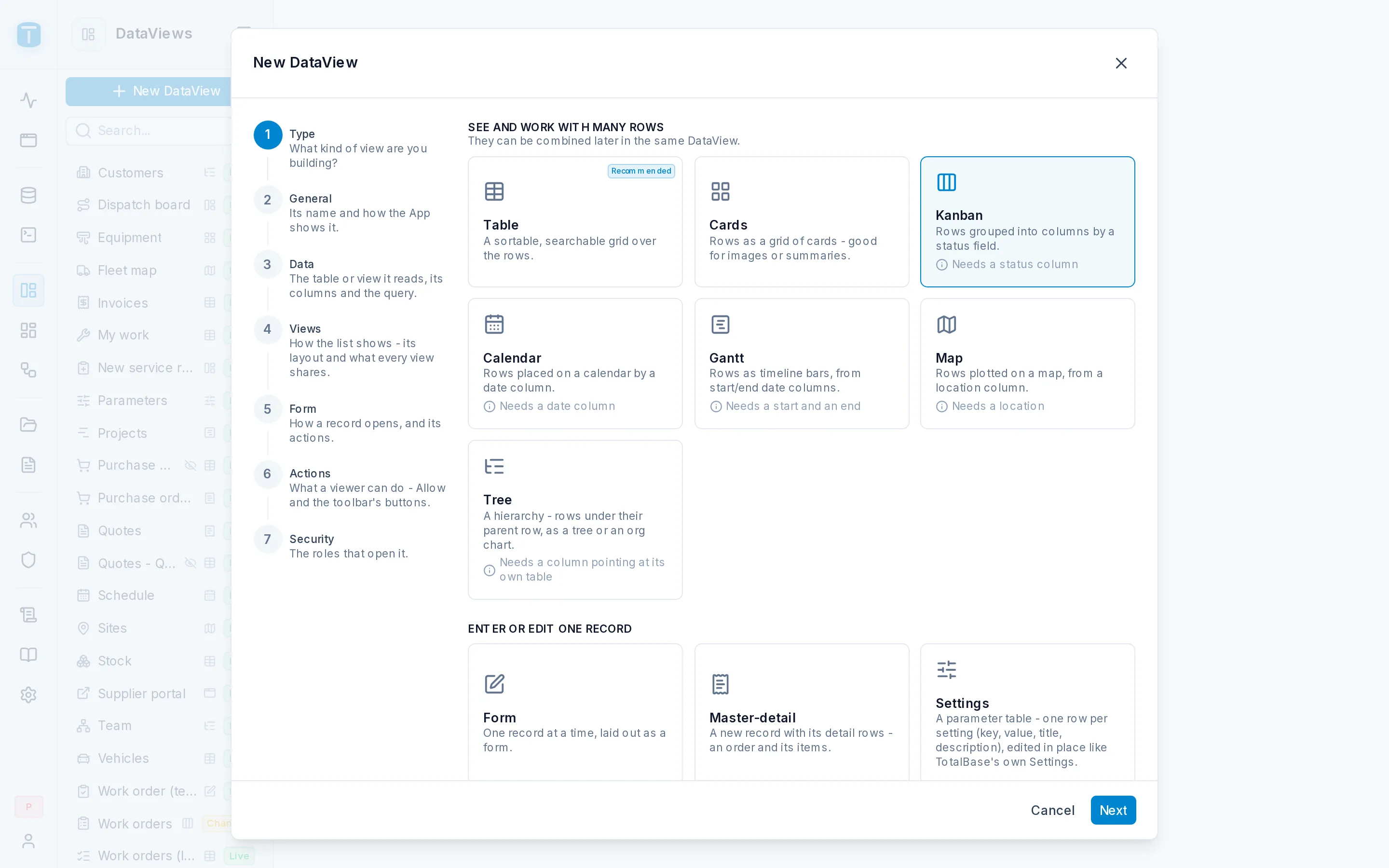Click the hidden eye icon on Quotes - Q row
The width and height of the screenshot is (1389, 868).
click(191, 563)
